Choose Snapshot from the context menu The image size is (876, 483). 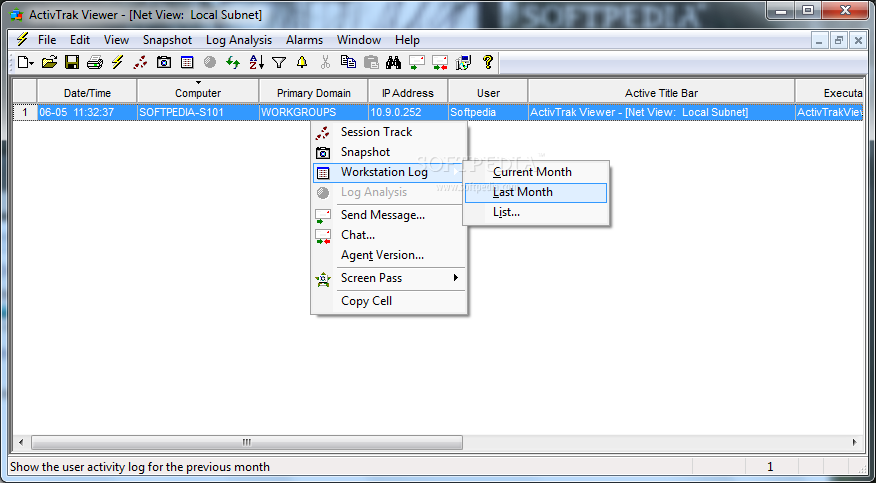[389, 152]
